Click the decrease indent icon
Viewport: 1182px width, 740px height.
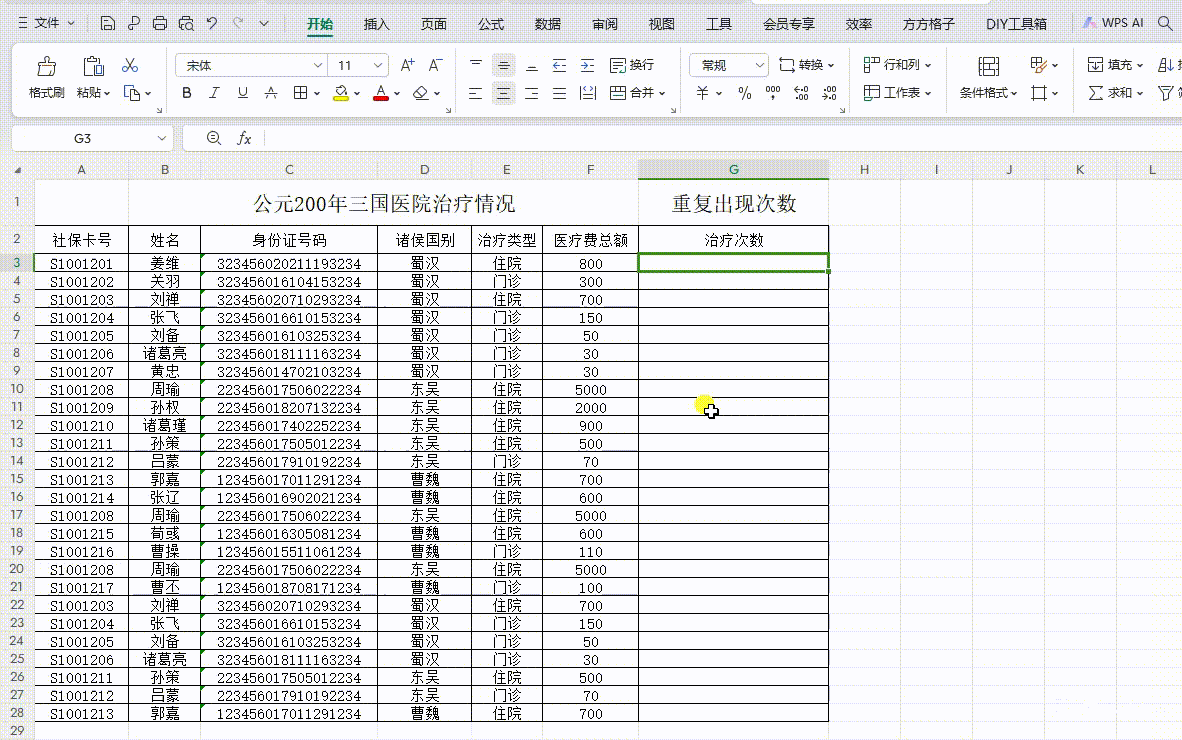[x=559, y=66]
